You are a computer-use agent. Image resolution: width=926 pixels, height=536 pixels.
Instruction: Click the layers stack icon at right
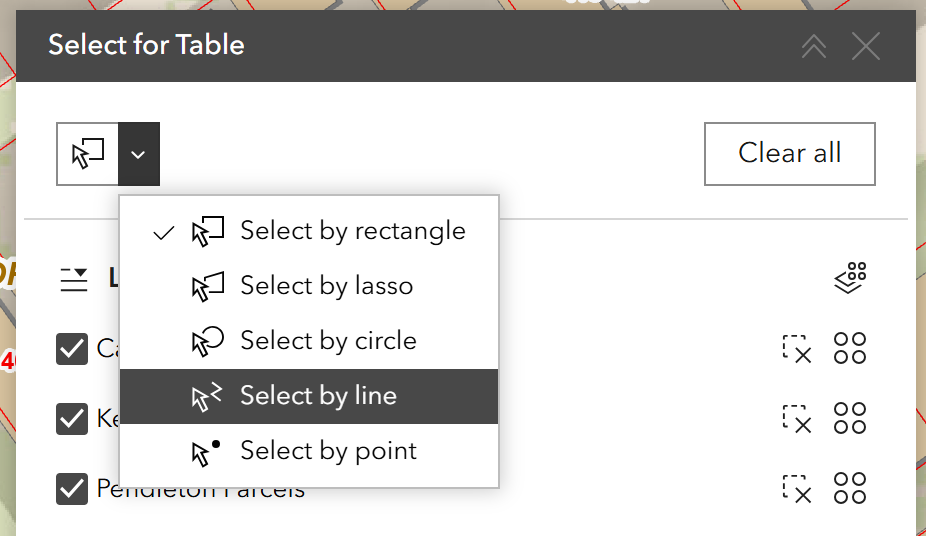[x=850, y=279]
